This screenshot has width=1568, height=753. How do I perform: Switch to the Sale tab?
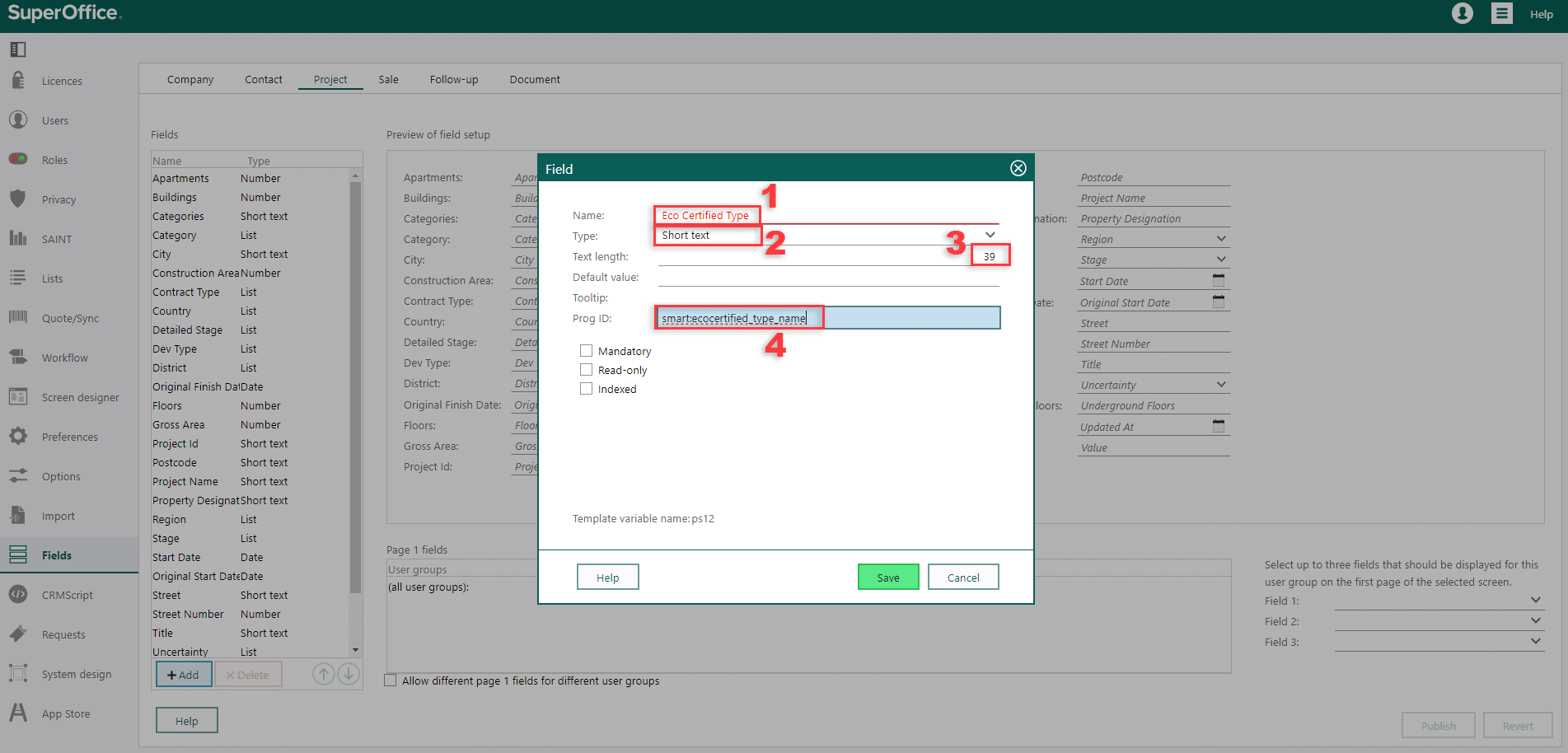coord(389,79)
